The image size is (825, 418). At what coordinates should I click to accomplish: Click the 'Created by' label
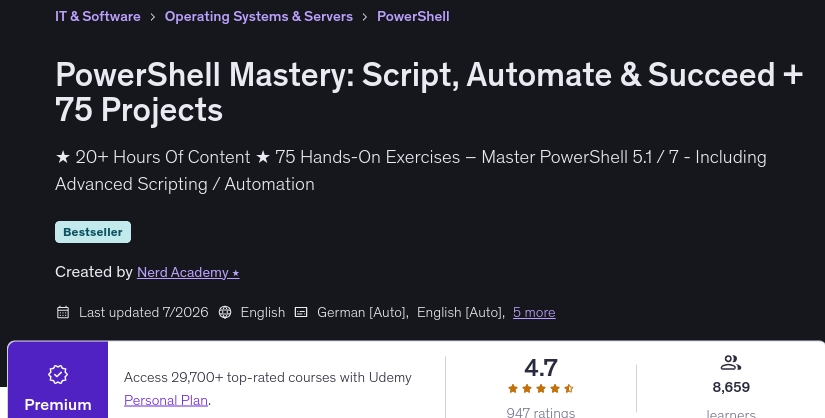tap(94, 272)
